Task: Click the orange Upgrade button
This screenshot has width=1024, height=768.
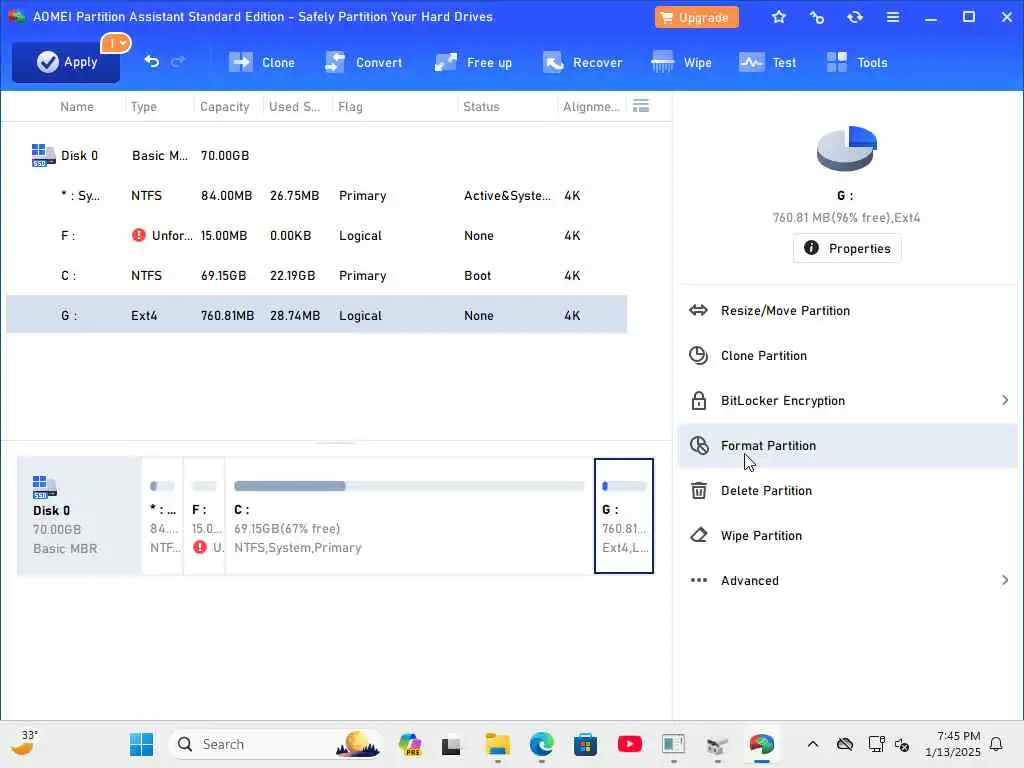Action: [696, 17]
